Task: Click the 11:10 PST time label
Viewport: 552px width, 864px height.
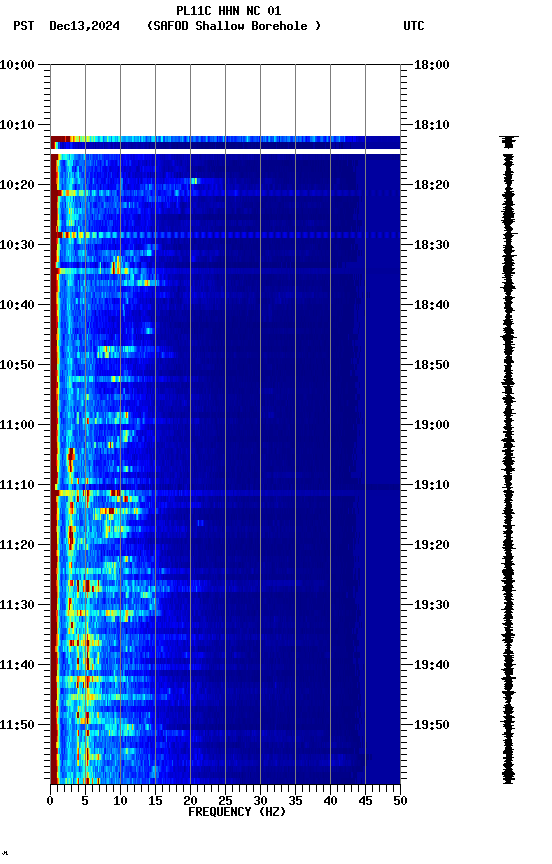Action: tap(17, 485)
